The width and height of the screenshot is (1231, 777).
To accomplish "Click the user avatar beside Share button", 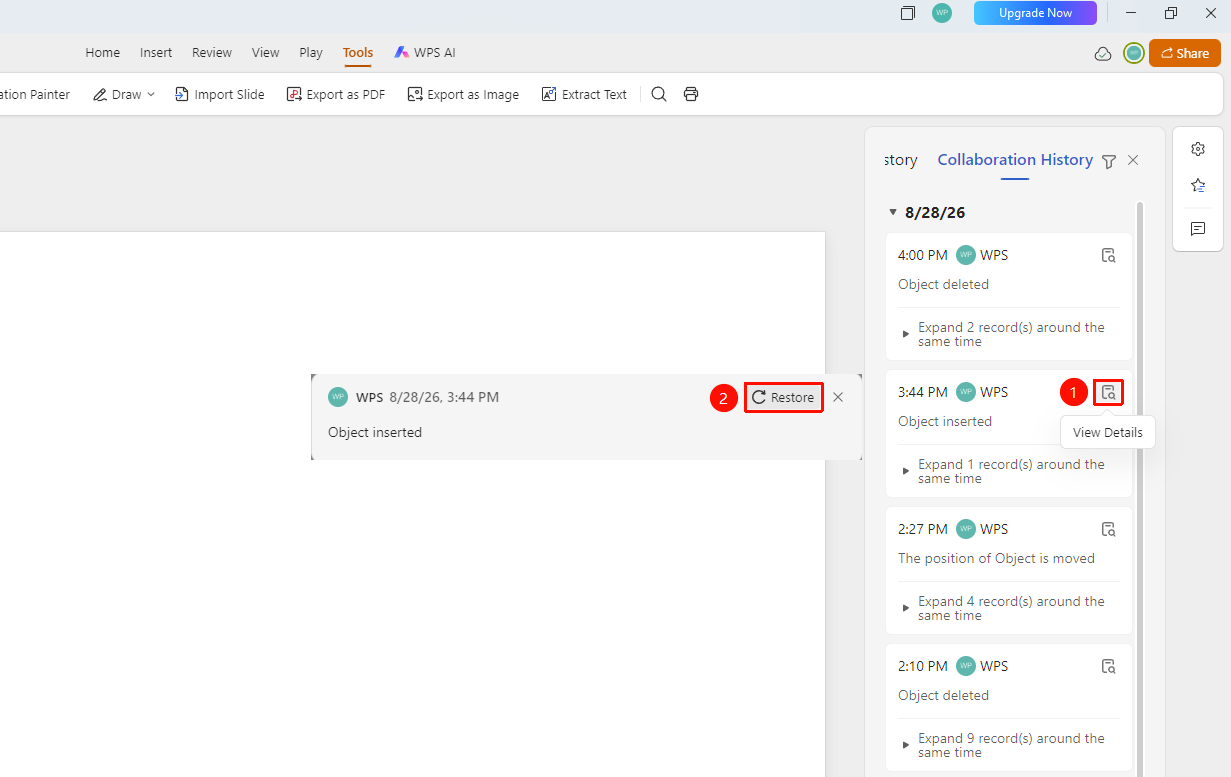I will coord(1133,53).
